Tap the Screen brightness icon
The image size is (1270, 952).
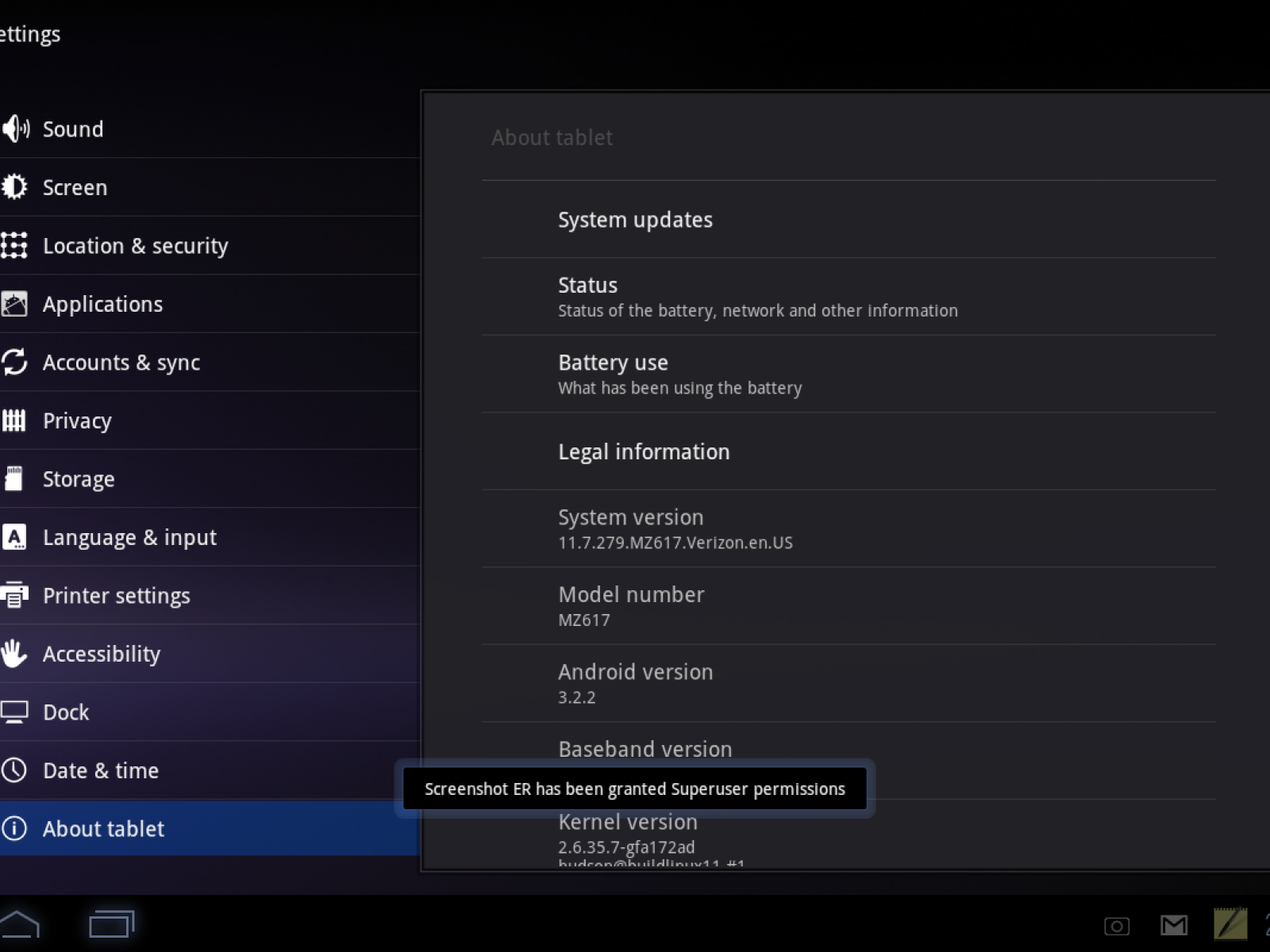[x=14, y=187]
